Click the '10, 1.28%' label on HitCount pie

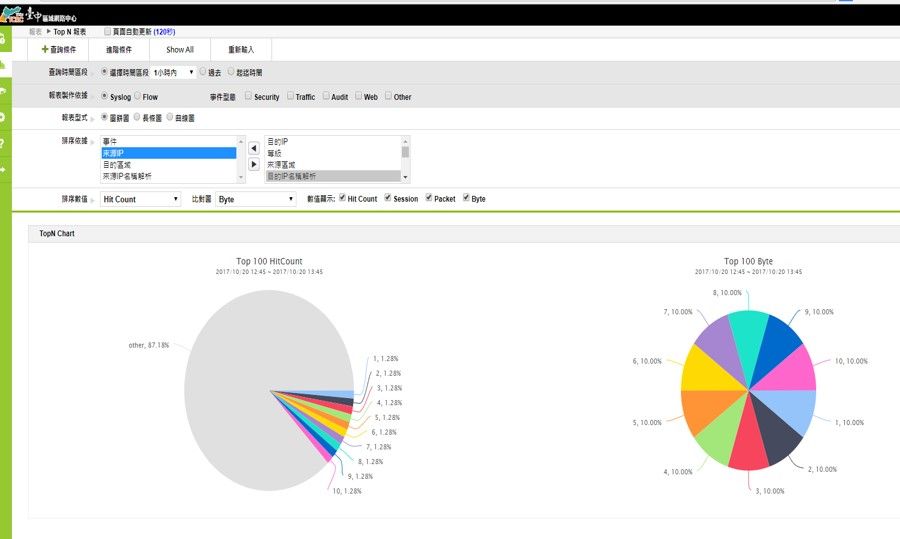pyautogui.click(x=347, y=491)
